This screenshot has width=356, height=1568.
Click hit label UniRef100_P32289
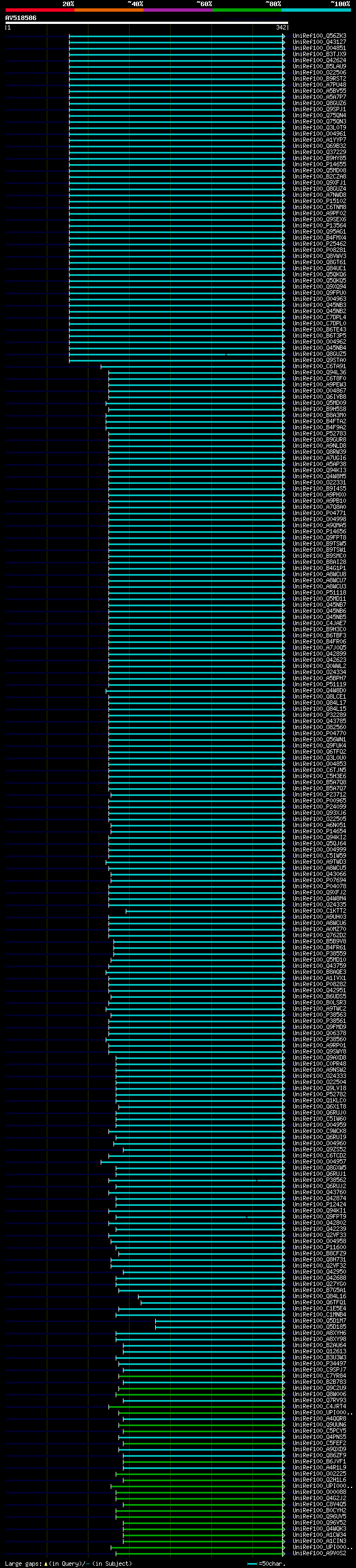tap(319, 715)
